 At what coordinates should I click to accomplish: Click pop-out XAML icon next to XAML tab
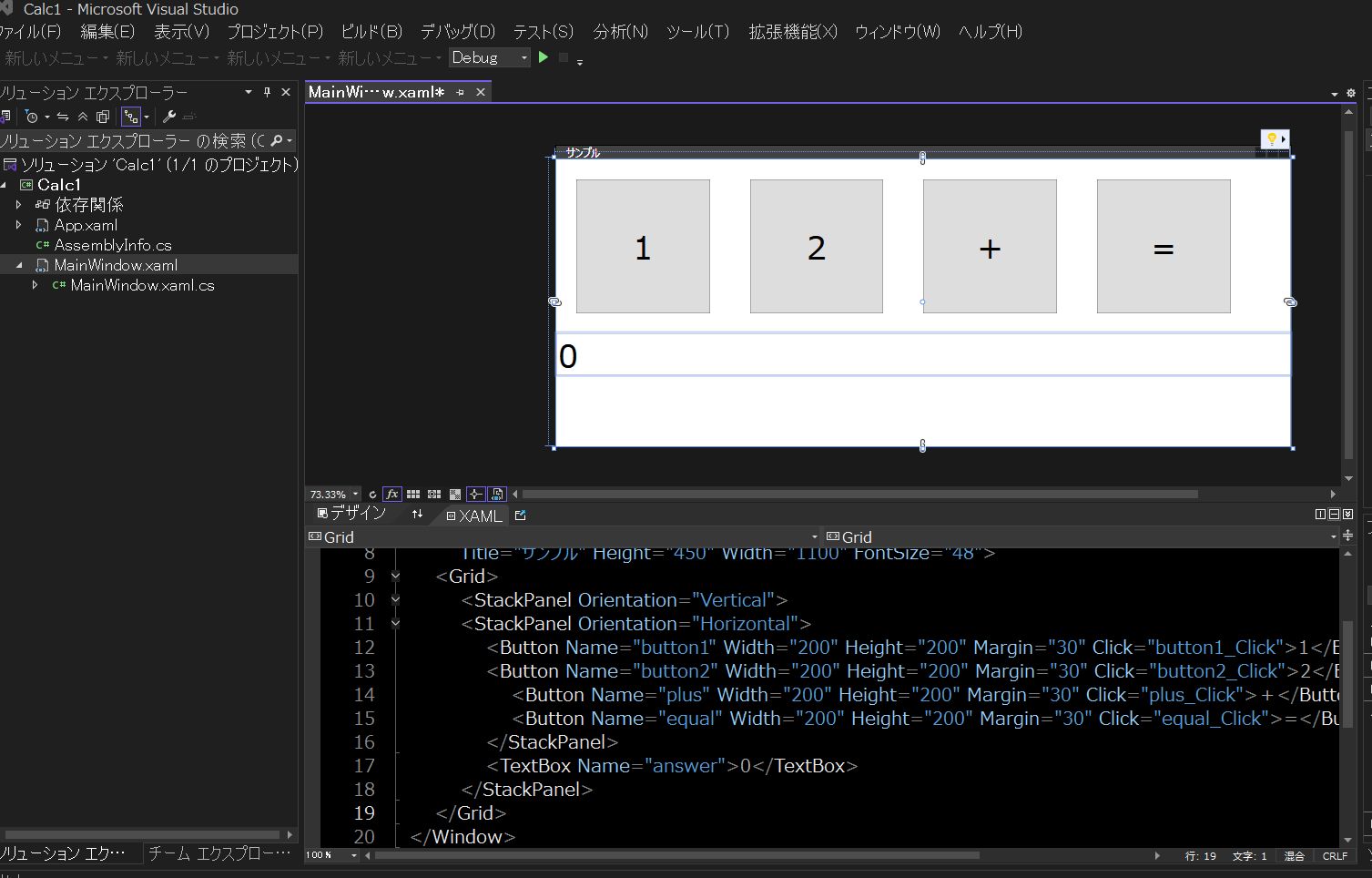tap(521, 516)
